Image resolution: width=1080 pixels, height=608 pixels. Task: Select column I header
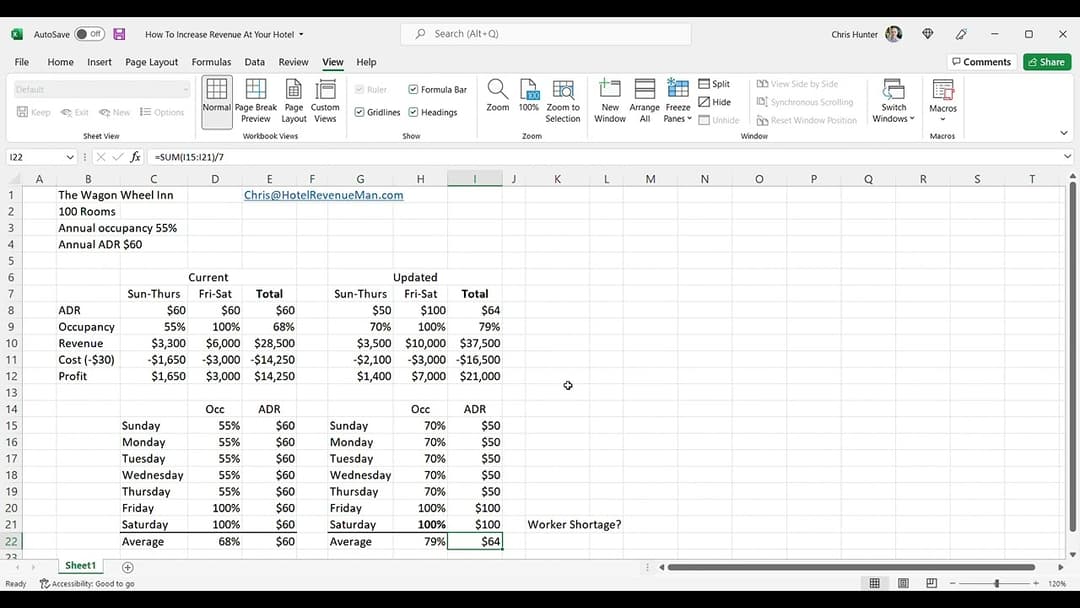tap(475, 179)
